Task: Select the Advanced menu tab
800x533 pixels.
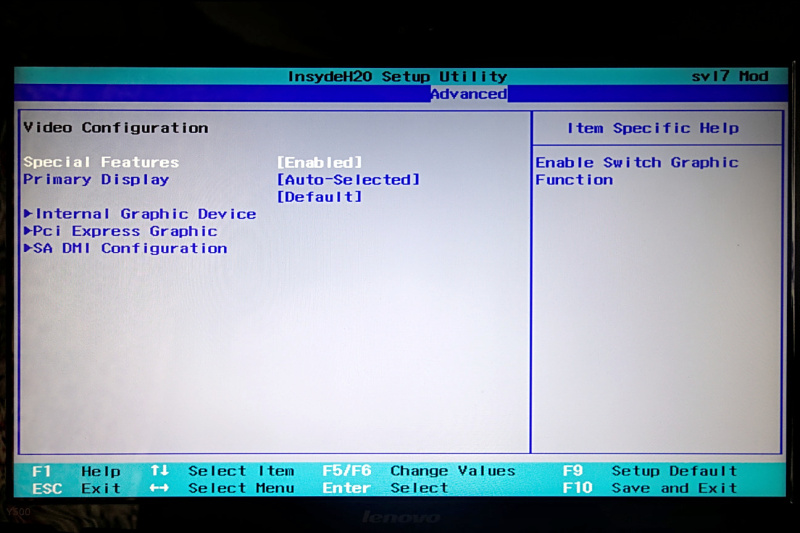Action: pos(468,94)
